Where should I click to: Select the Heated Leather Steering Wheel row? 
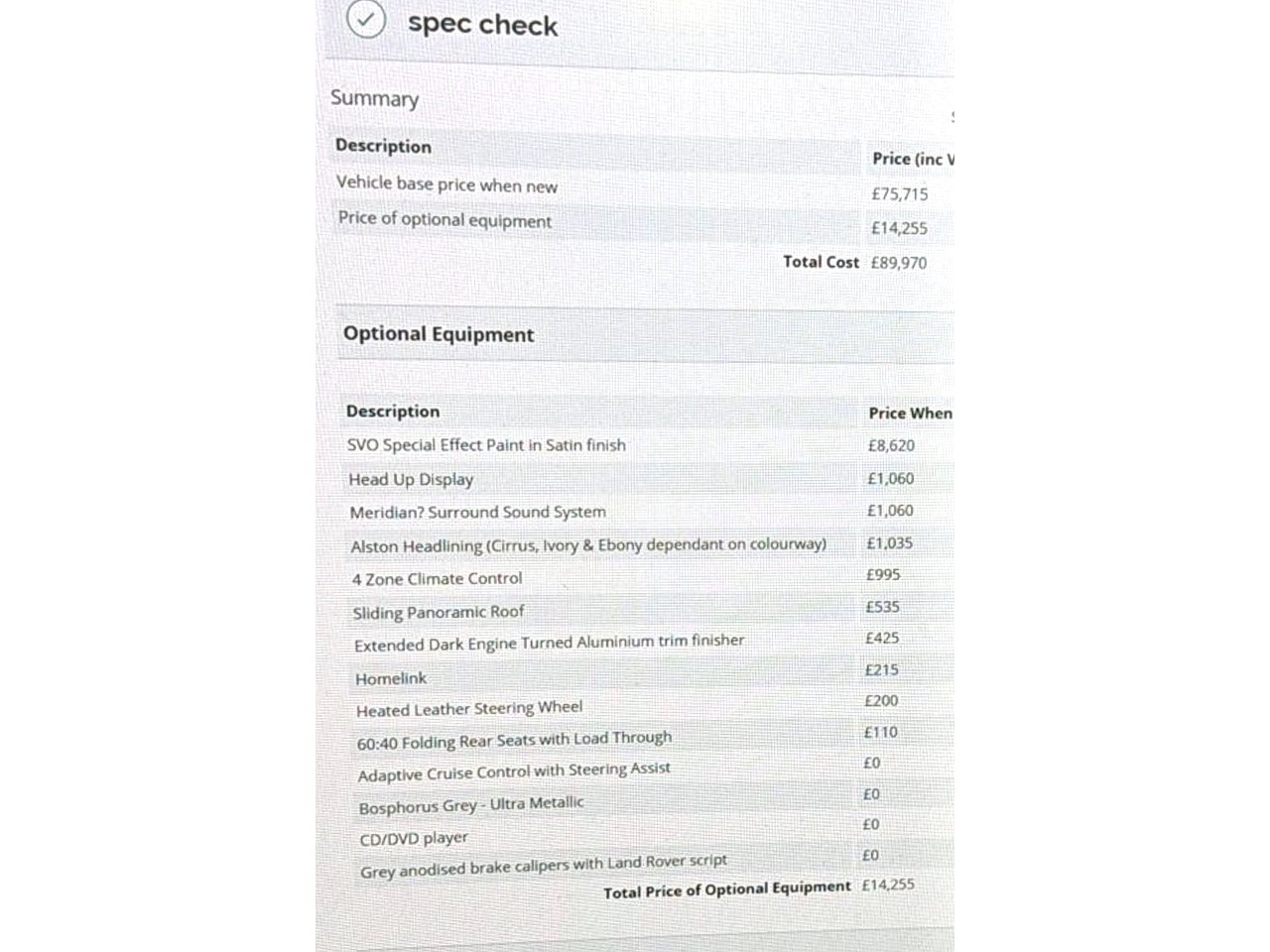coord(469,709)
